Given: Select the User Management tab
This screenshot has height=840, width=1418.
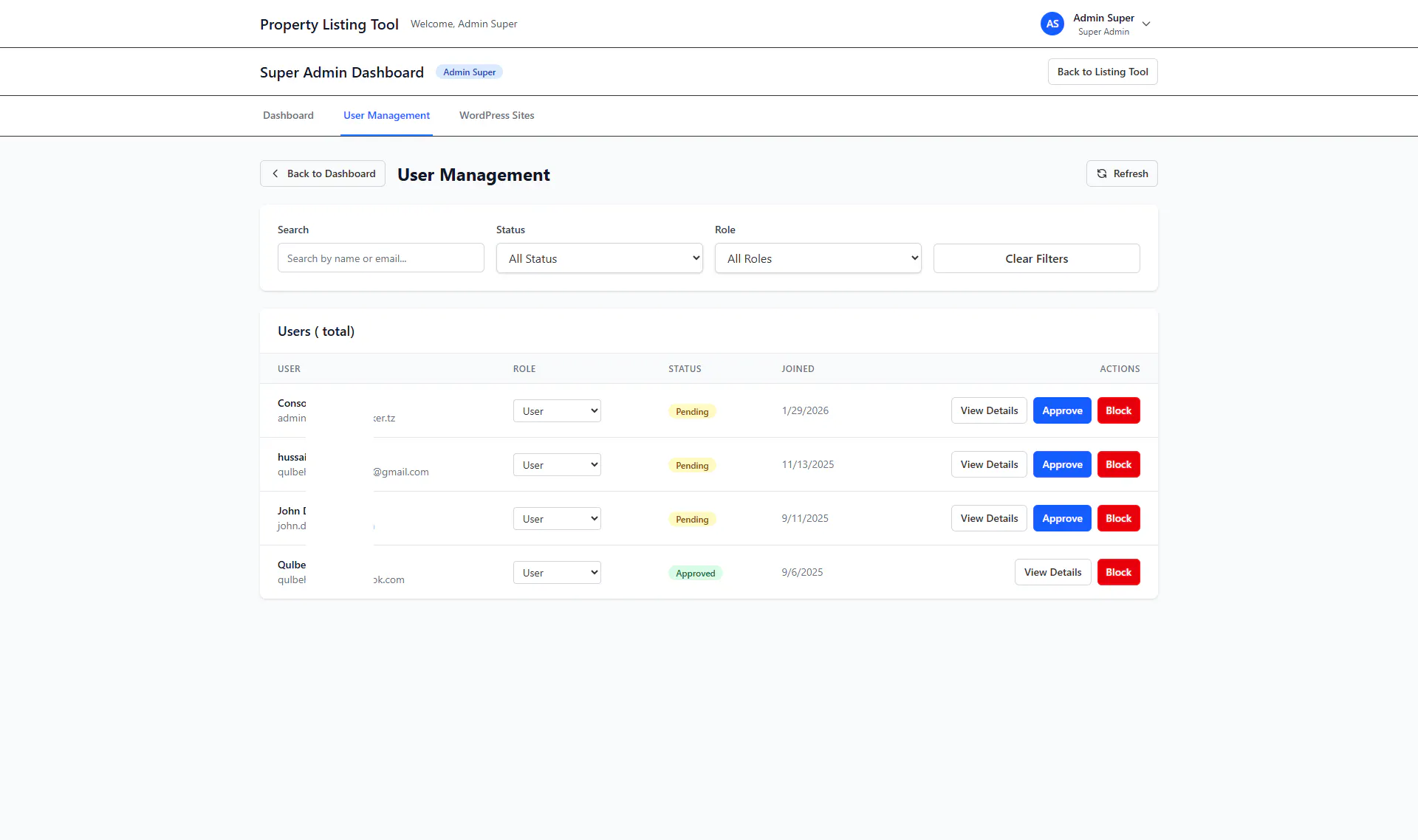Looking at the screenshot, I should tap(386, 115).
